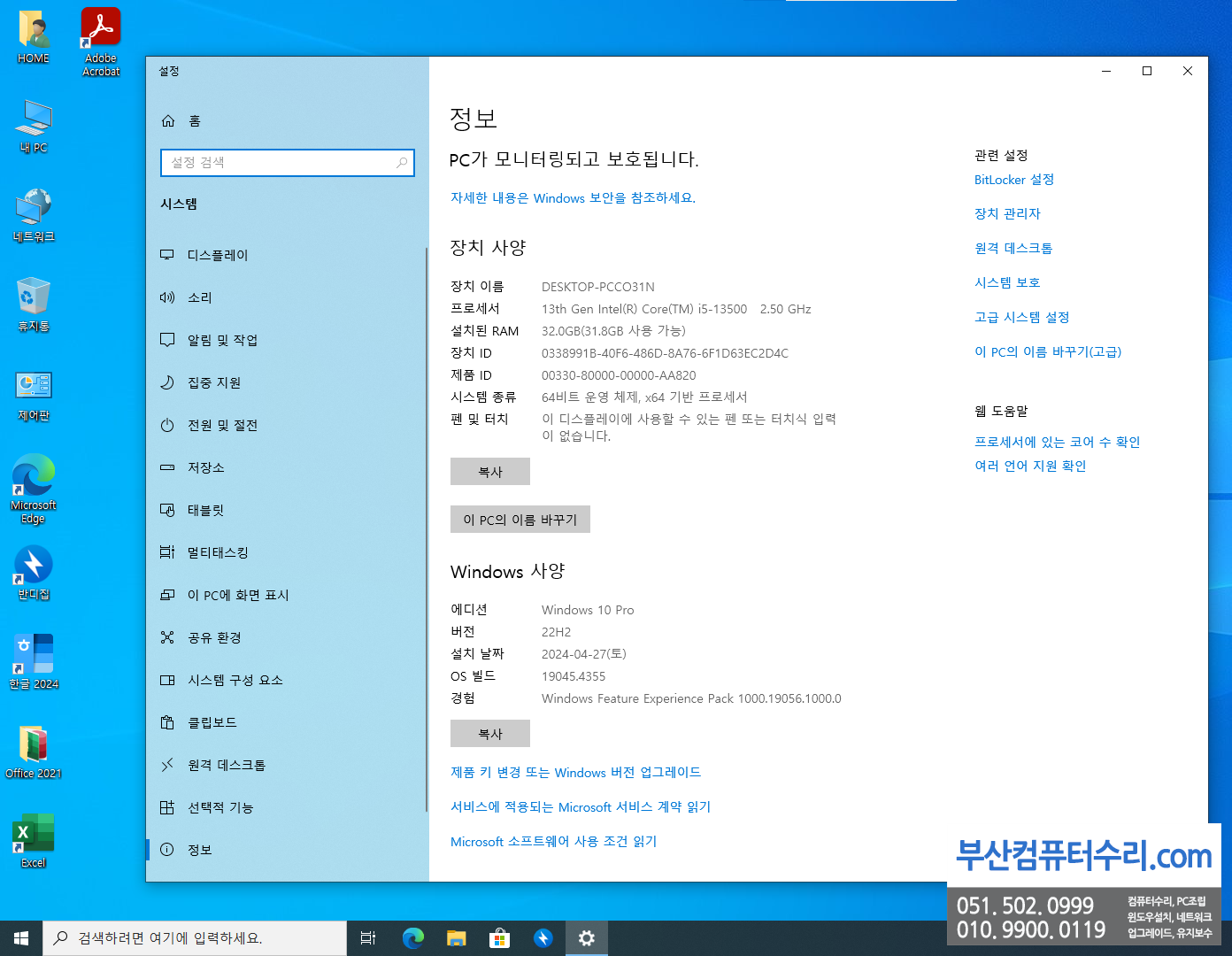The image size is (1232, 956).
Task: Open the 저장소 storage icon
Action: coord(167,467)
